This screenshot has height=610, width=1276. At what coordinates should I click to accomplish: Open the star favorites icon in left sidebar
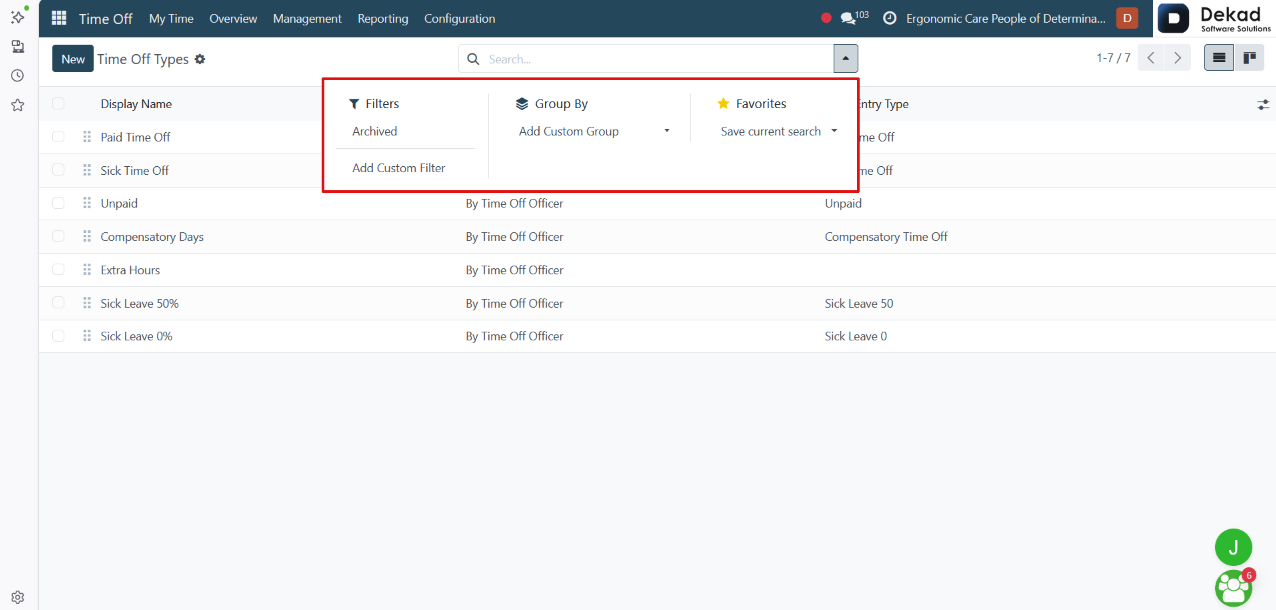(x=18, y=104)
